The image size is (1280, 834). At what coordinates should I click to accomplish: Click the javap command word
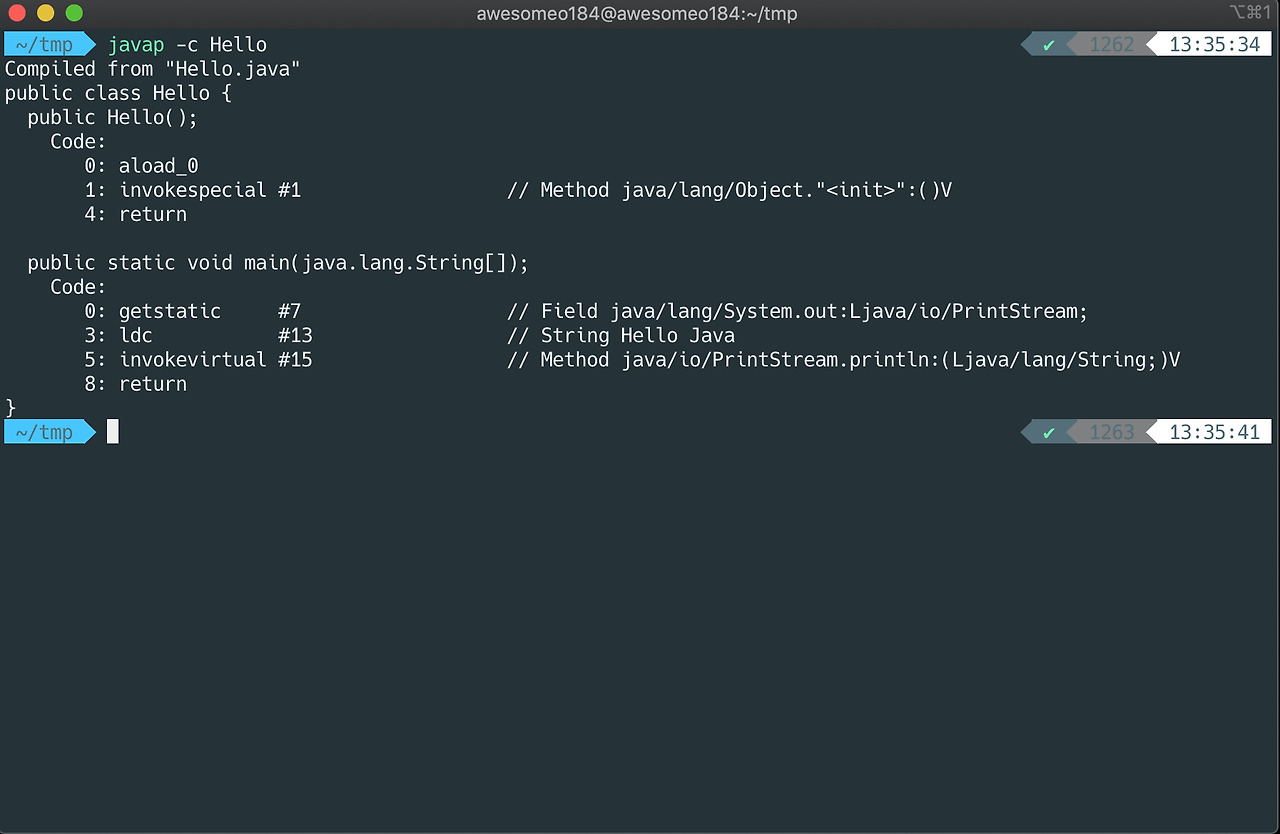[x=136, y=45]
